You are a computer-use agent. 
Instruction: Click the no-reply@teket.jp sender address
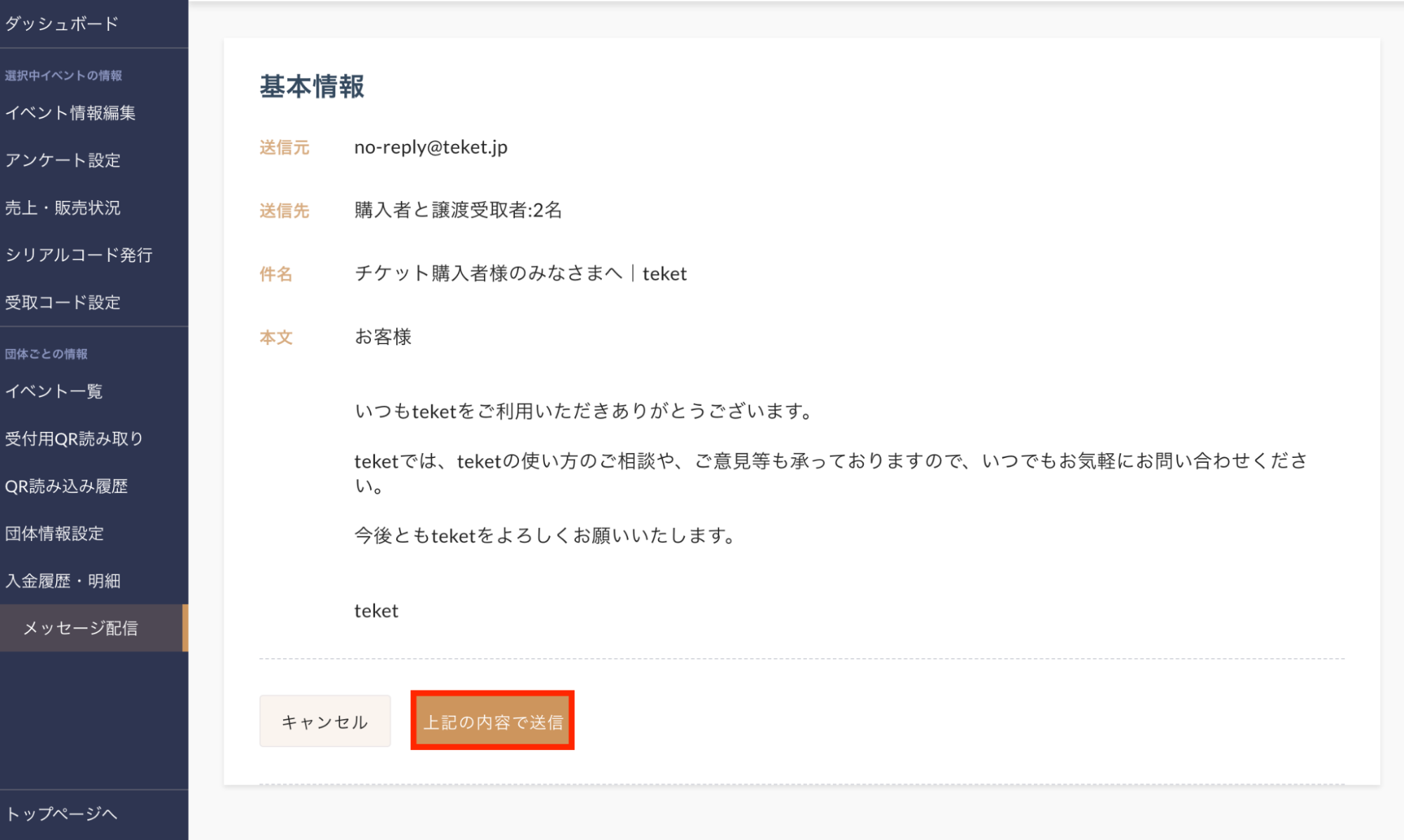coord(431,147)
